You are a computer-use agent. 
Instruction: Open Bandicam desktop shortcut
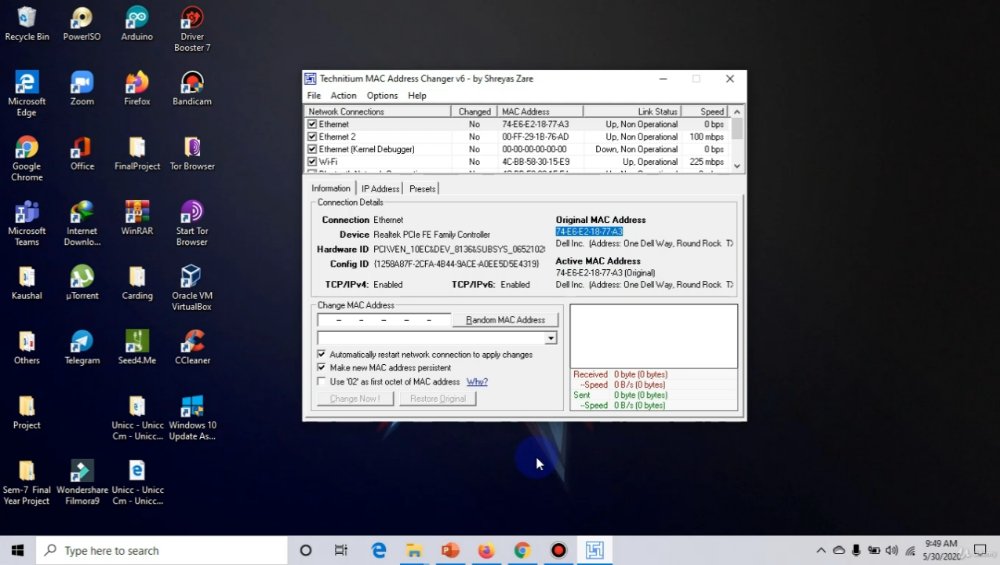click(192, 88)
